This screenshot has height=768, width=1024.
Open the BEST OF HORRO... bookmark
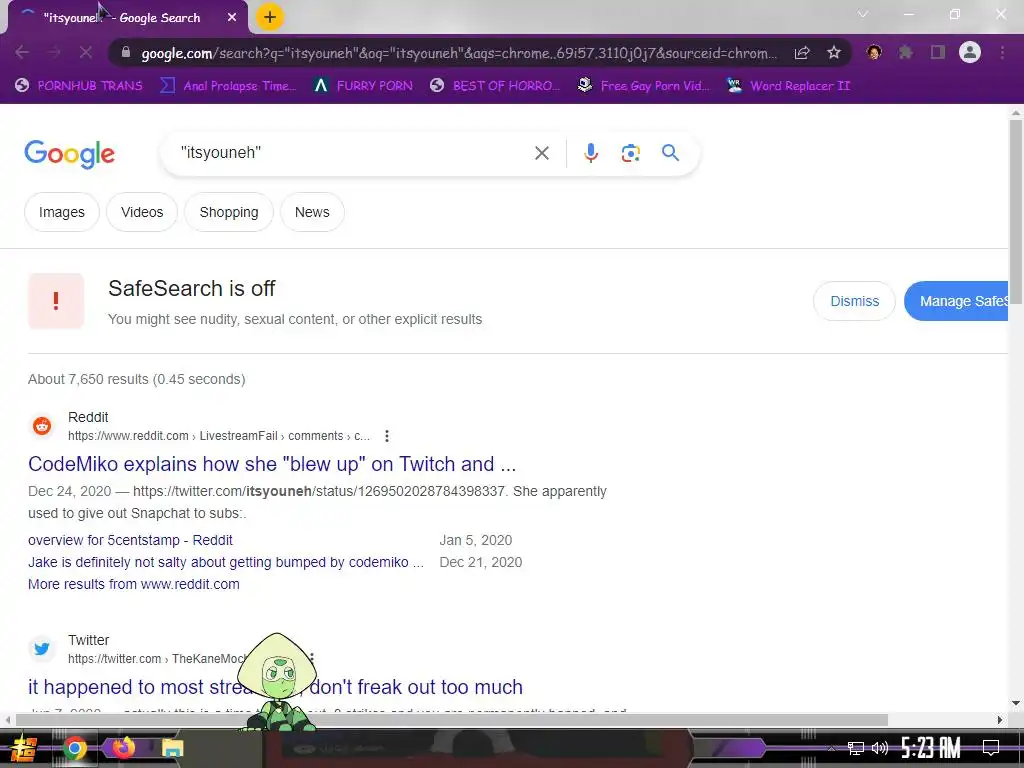[495, 86]
